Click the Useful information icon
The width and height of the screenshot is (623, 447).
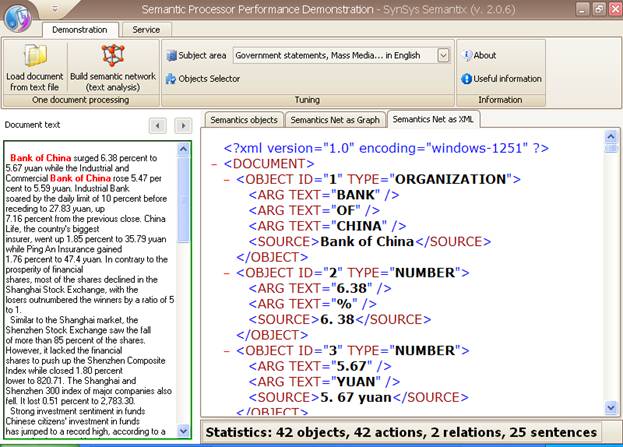click(466, 79)
